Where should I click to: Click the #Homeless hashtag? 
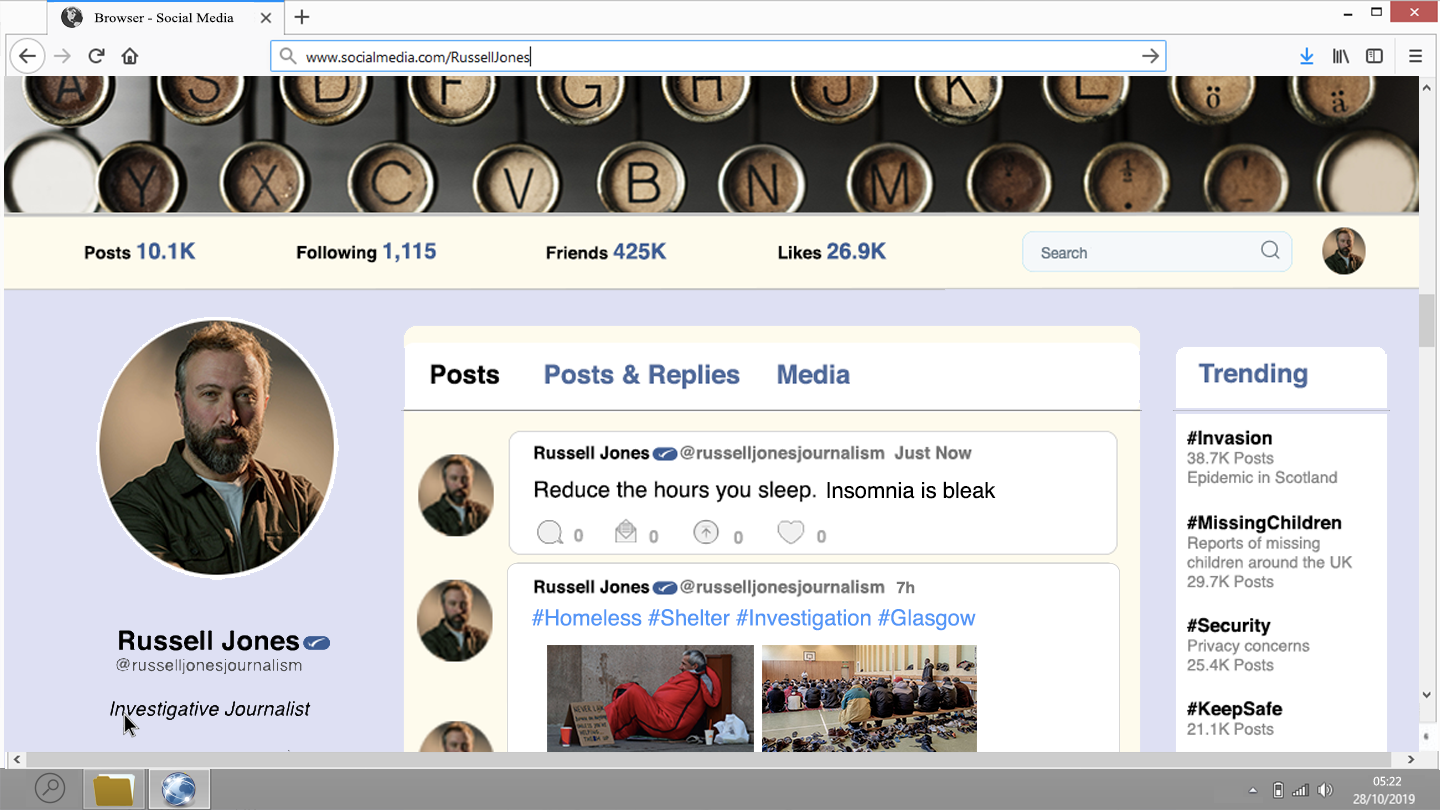(x=587, y=618)
